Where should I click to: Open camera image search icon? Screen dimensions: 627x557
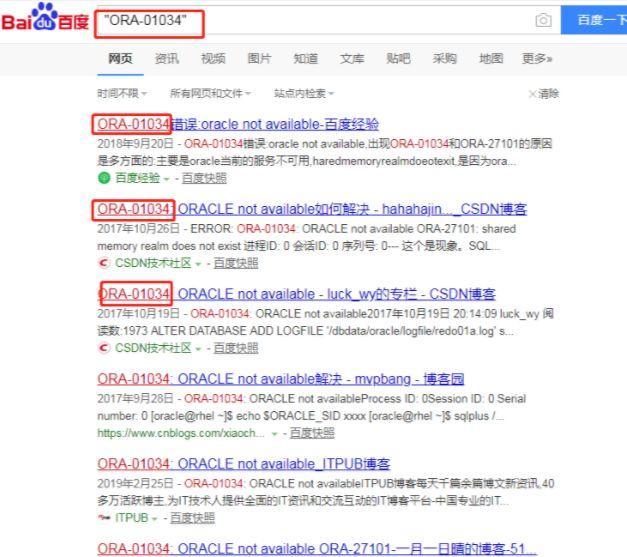pyautogui.click(x=543, y=20)
